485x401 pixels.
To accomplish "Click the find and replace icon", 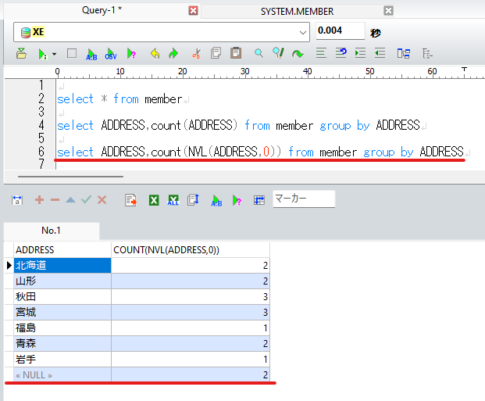I will [278, 53].
